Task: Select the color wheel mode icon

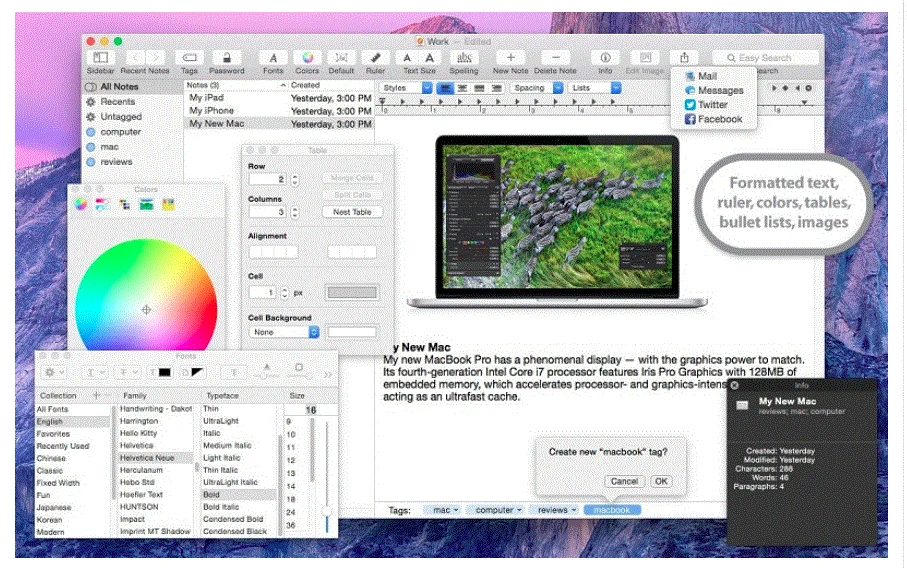Action: point(81,204)
